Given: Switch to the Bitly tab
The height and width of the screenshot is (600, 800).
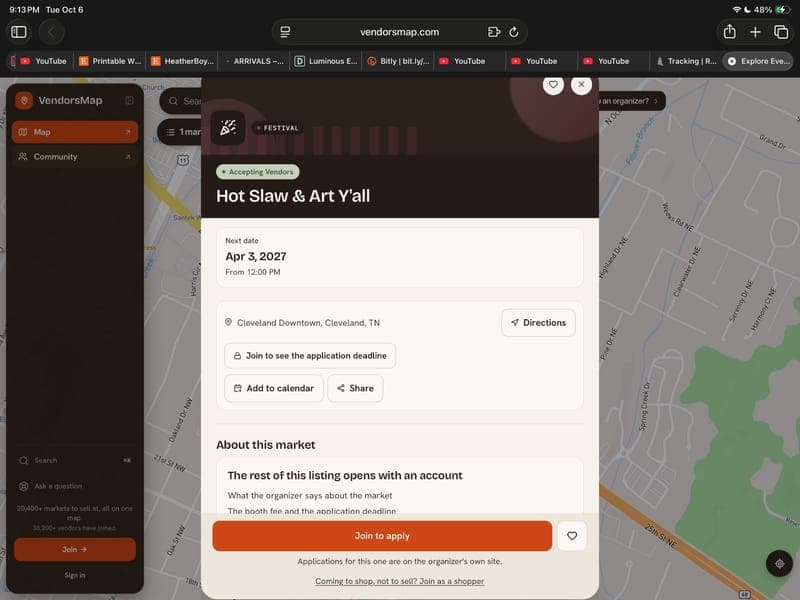Looking at the screenshot, I should [398, 61].
